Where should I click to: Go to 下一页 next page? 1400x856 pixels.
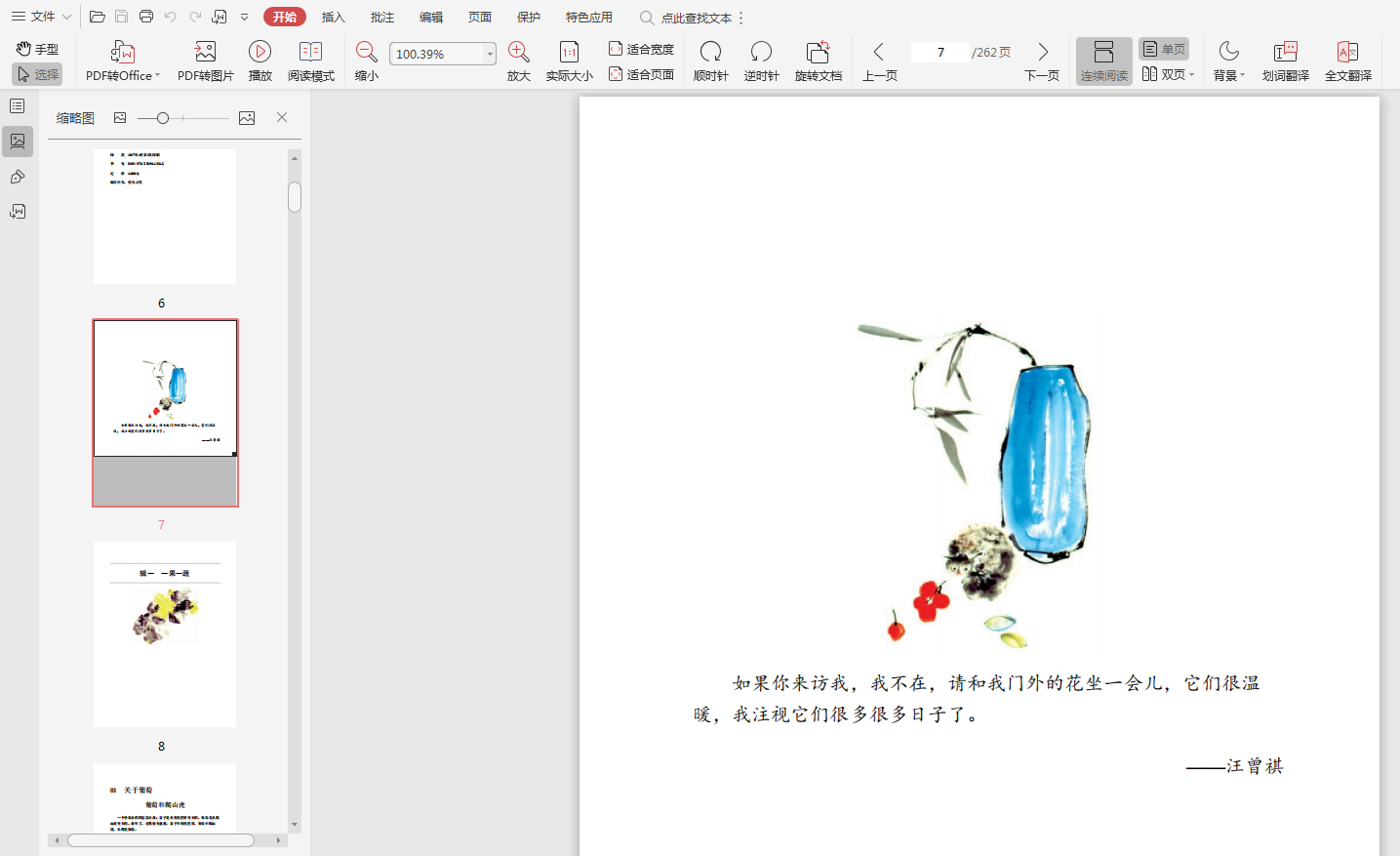(1042, 61)
